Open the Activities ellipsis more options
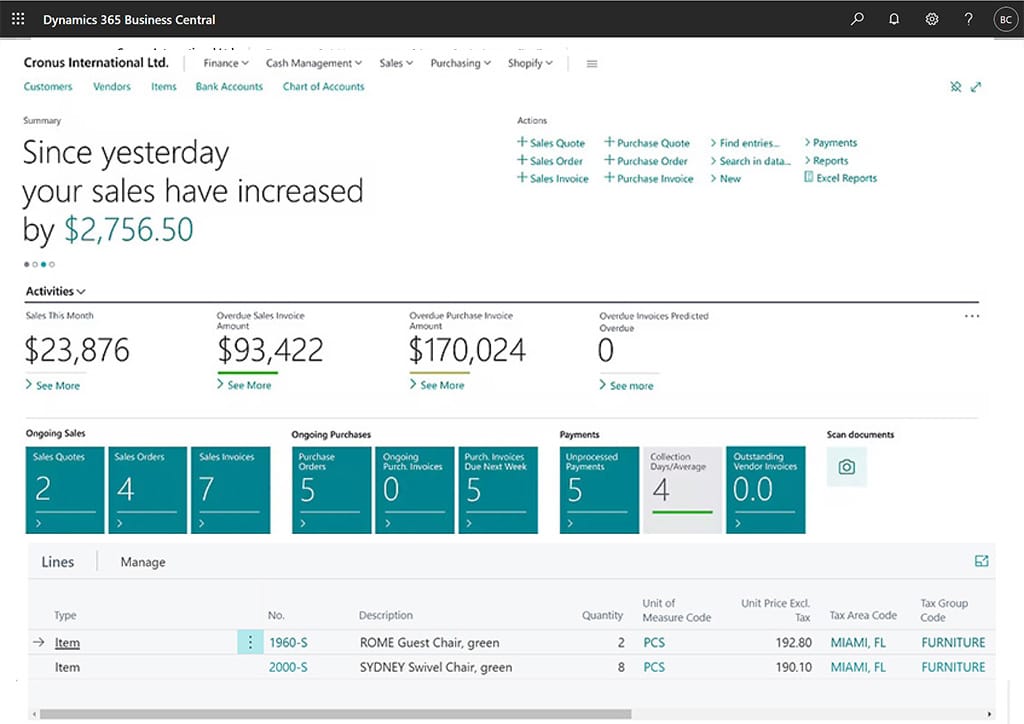Screen dimensions: 1024x724 972,316
